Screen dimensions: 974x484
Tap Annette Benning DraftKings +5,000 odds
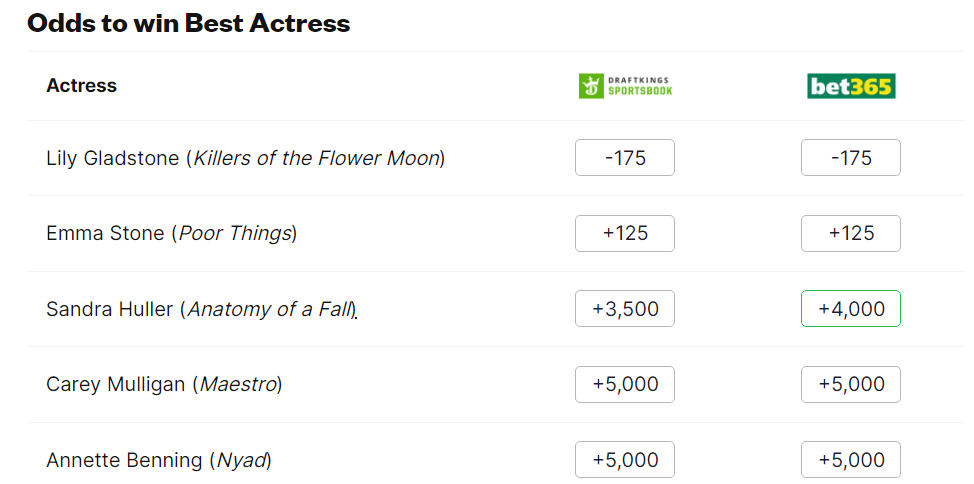pos(625,460)
